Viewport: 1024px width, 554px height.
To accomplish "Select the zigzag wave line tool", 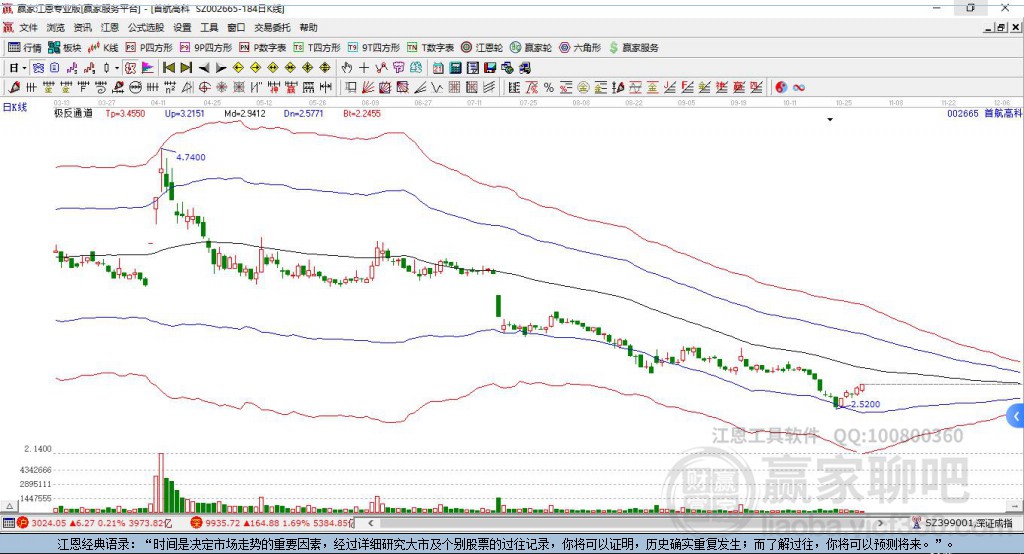I will tap(436, 87).
